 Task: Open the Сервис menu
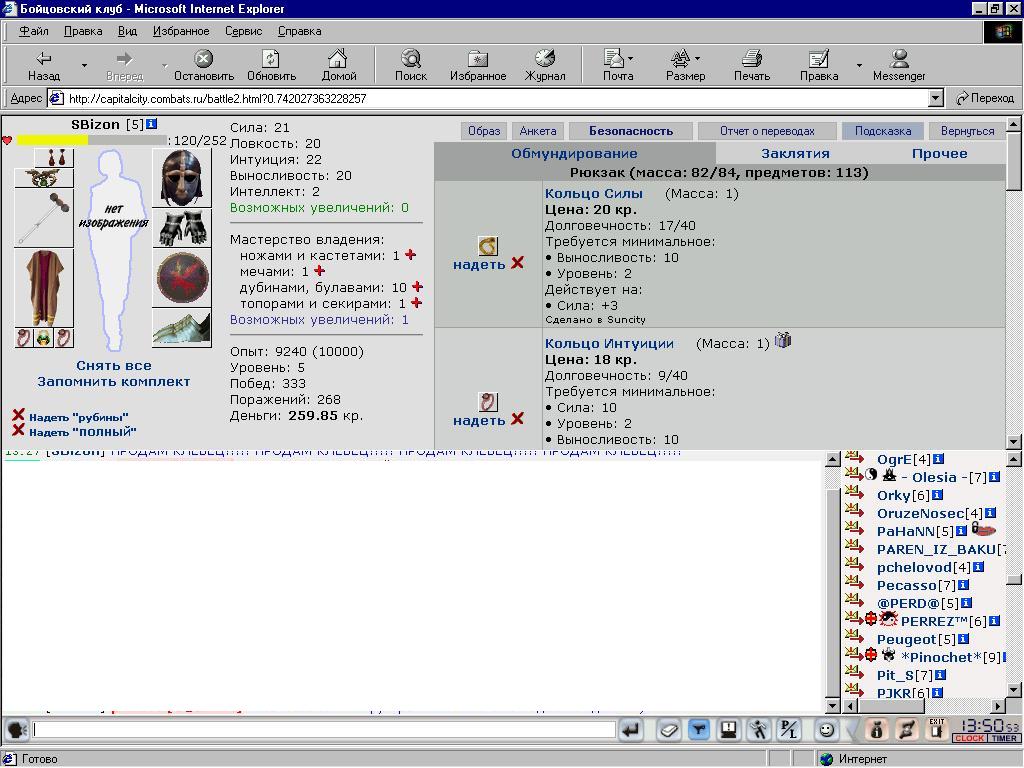[244, 31]
